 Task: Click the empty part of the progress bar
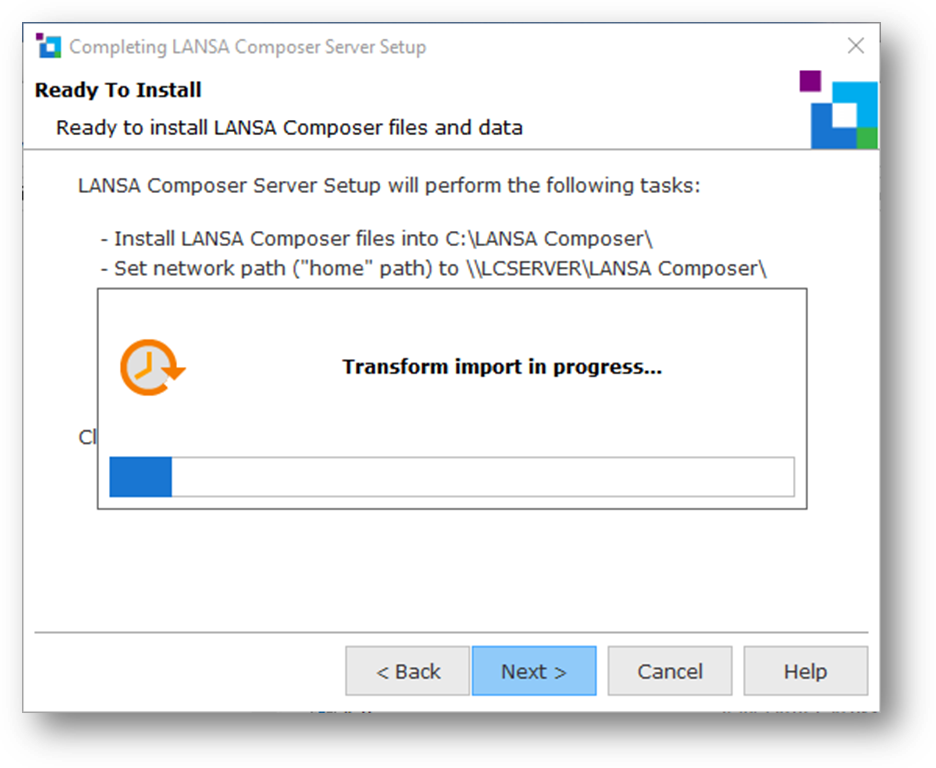tap(482, 477)
